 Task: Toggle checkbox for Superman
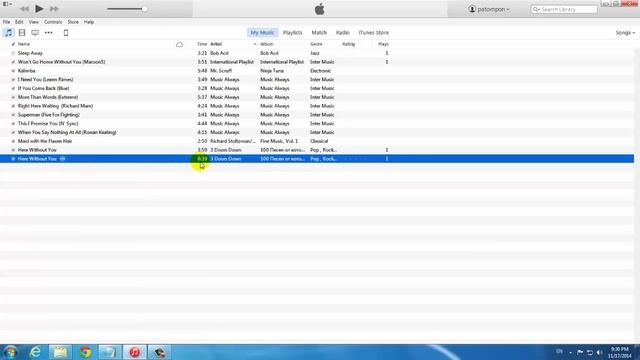pos(13,115)
